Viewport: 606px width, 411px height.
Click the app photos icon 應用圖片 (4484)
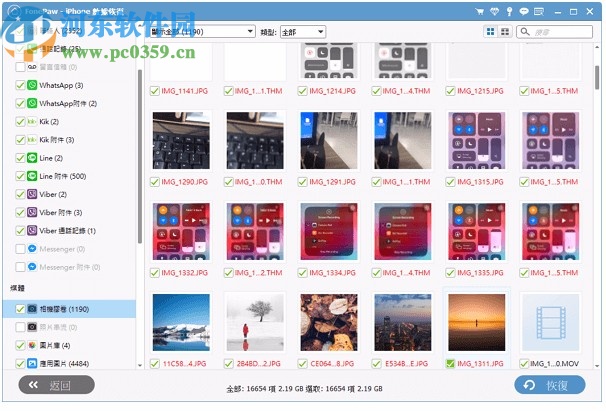(x=32, y=363)
